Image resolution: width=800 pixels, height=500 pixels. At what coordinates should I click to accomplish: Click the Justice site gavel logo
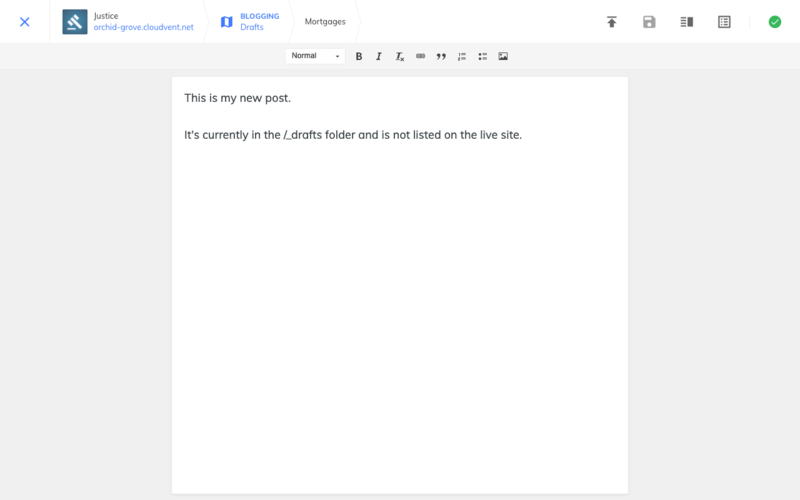[75, 22]
